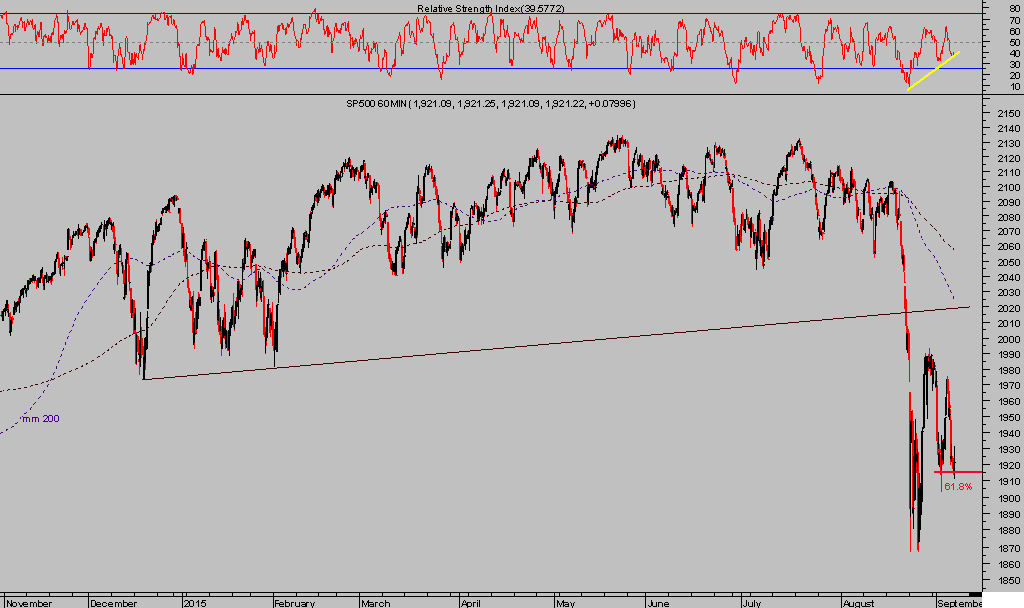The image size is (1024, 608).
Task: Select the September label on time axis
Action: pyautogui.click(x=960, y=603)
